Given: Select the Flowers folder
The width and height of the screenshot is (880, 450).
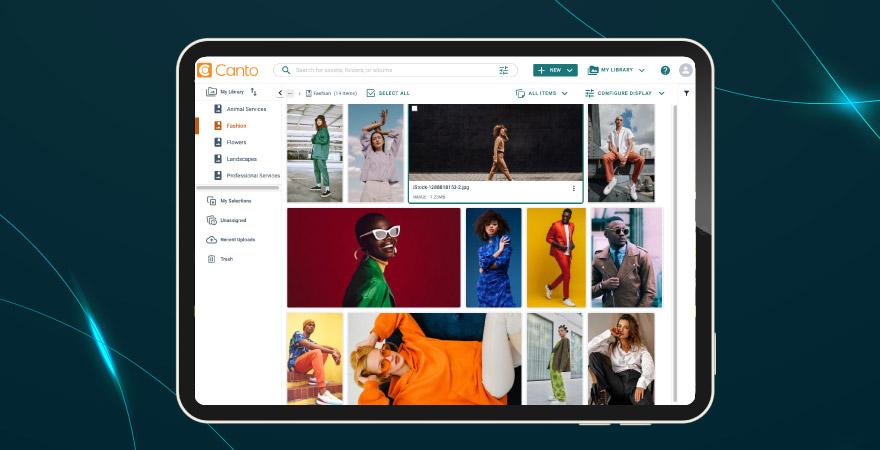Looking at the screenshot, I should pos(236,142).
